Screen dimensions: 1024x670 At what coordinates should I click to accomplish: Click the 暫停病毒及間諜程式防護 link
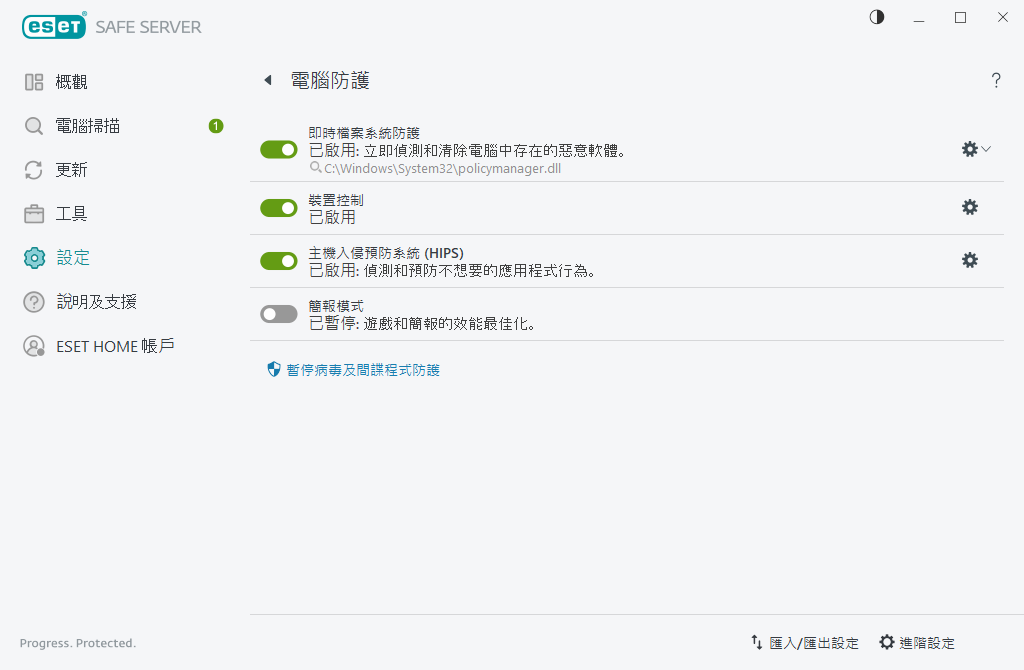pyautogui.click(x=362, y=370)
